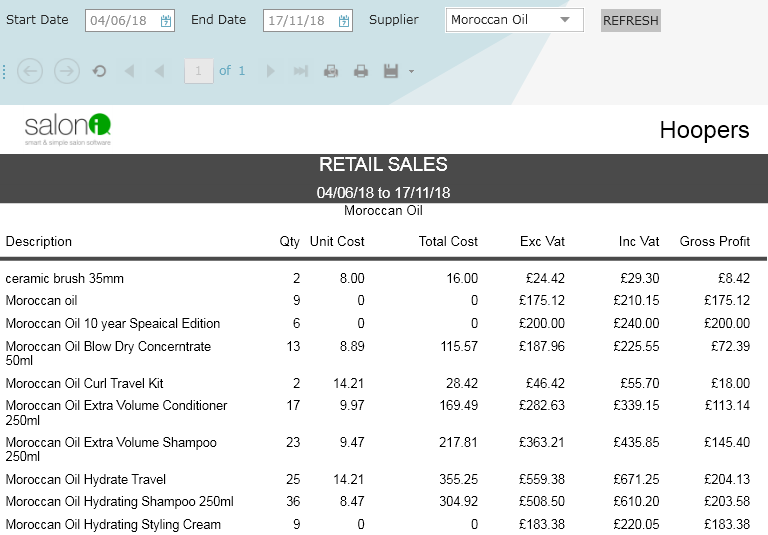This screenshot has width=768, height=535.
Task: Click the current page number box
Action: pyautogui.click(x=198, y=71)
